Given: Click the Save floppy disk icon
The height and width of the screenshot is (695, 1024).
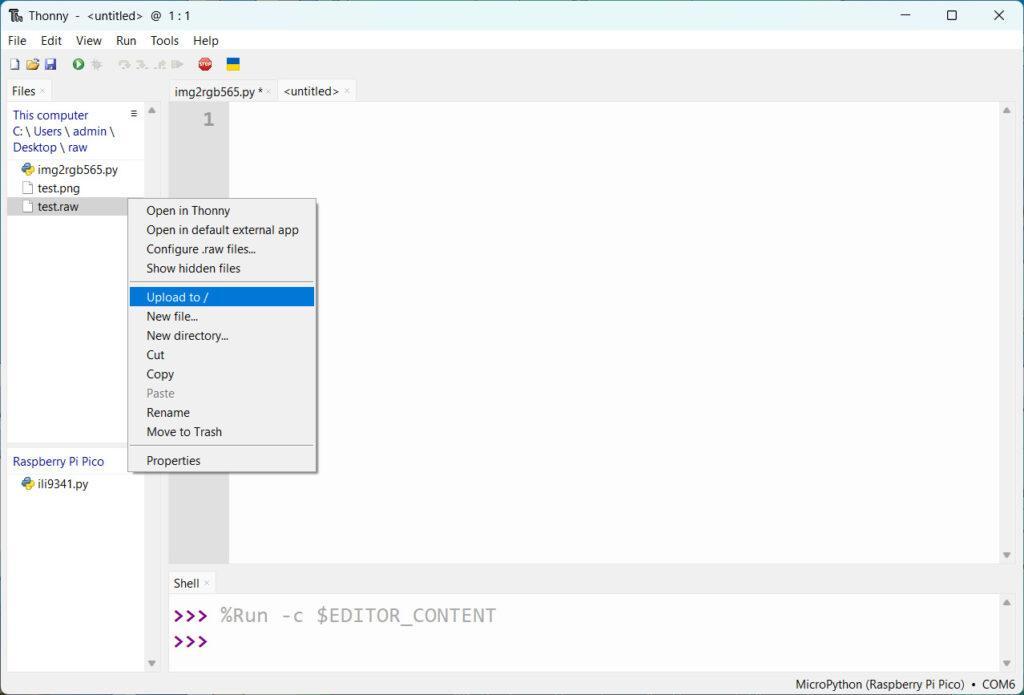Looking at the screenshot, I should (50, 64).
